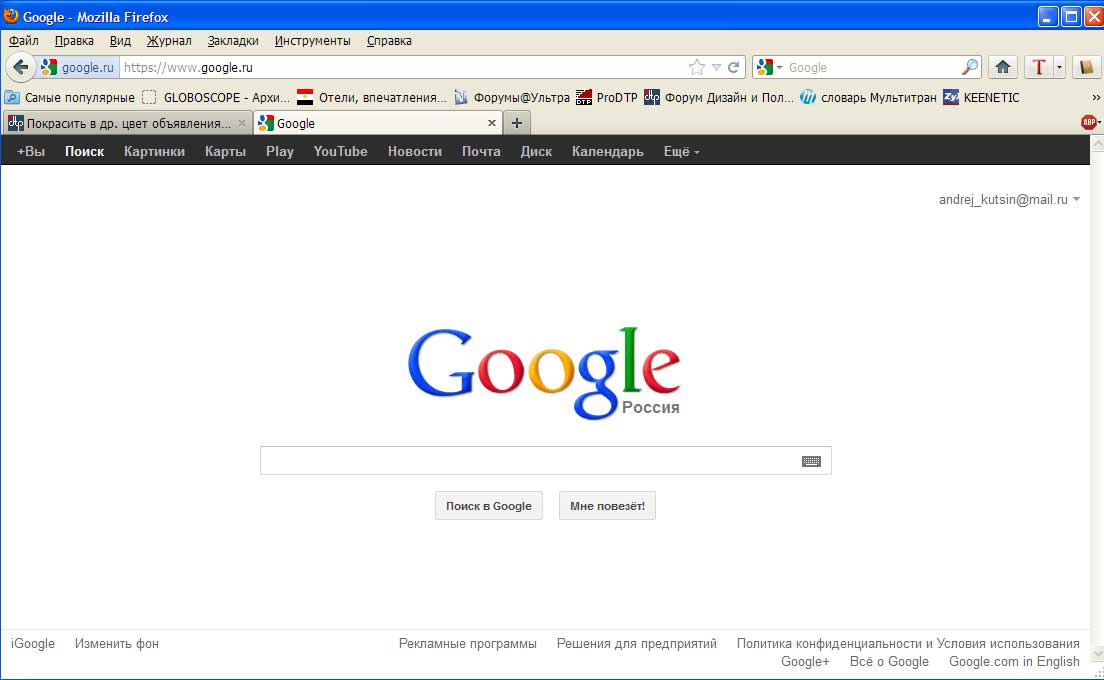Click the browser Back arrow button
The image size is (1104, 680).
coord(20,68)
